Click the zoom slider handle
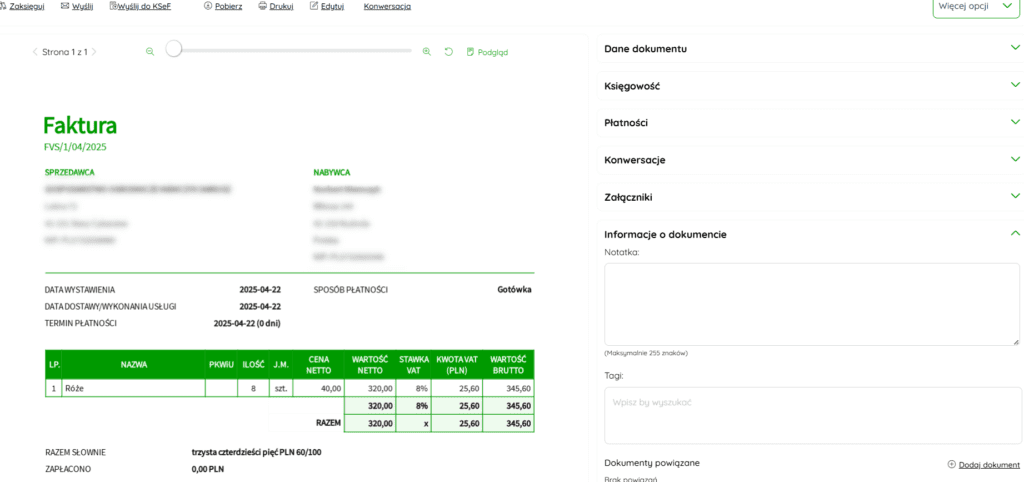 click(x=174, y=49)
